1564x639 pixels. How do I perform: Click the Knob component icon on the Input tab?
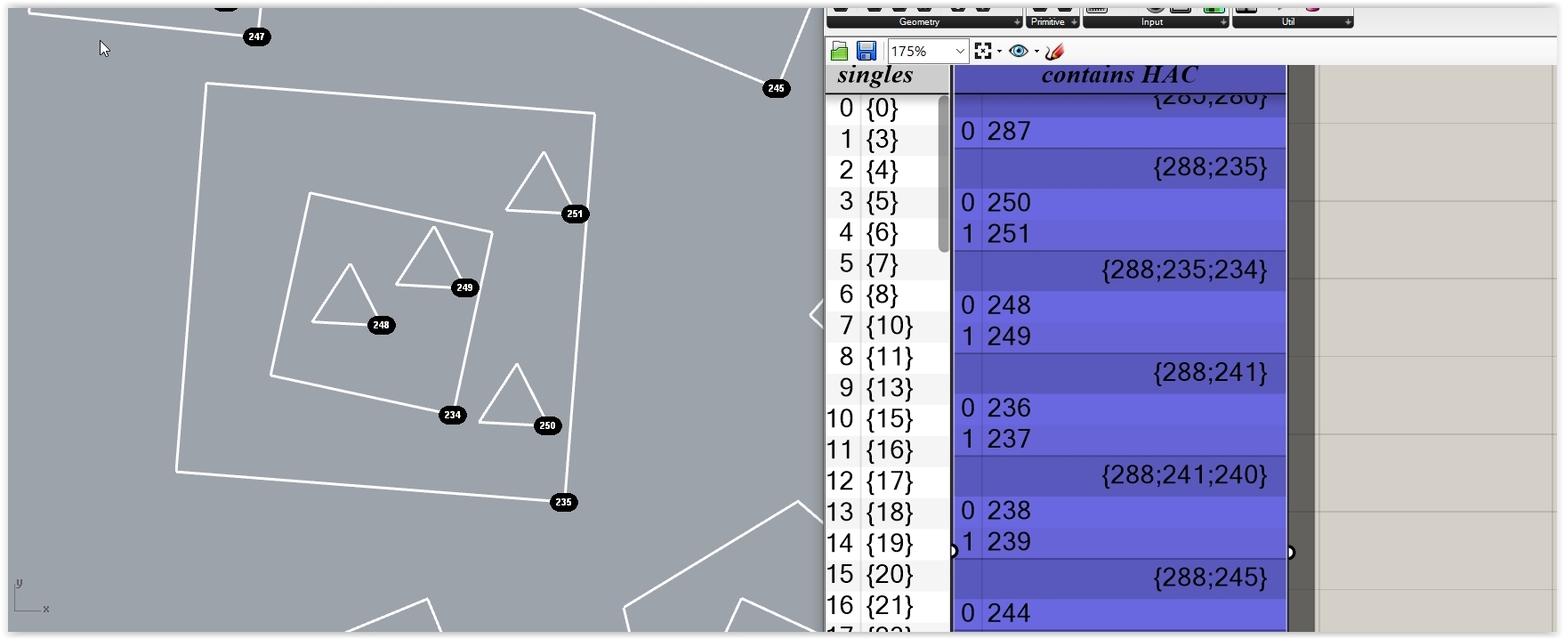pos(1153,8)
